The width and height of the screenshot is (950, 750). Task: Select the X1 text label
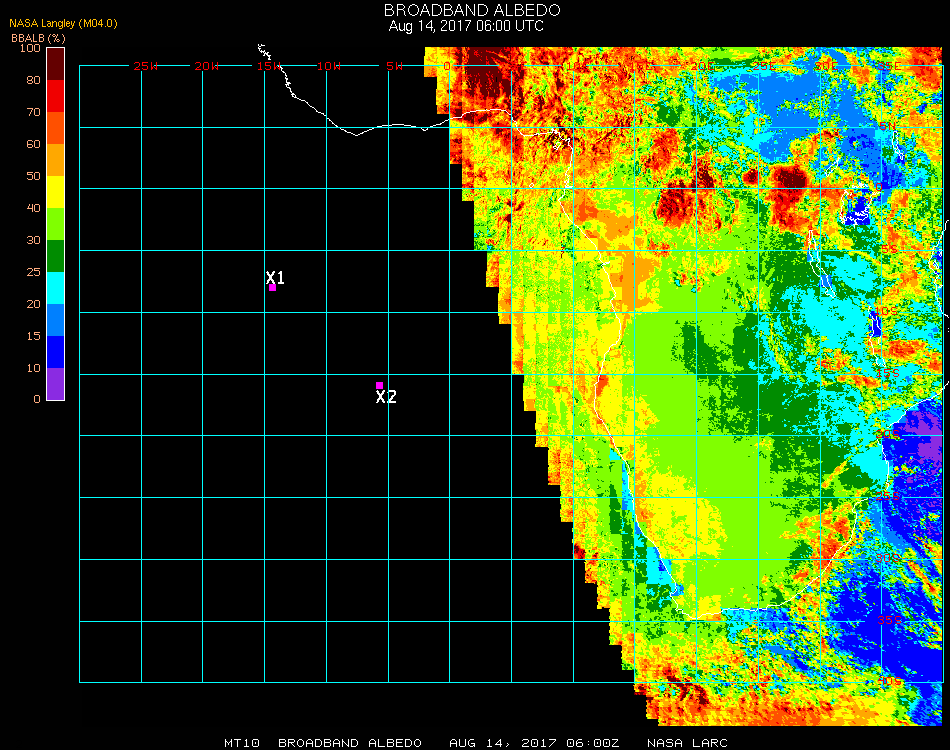[x=276, y=277]
